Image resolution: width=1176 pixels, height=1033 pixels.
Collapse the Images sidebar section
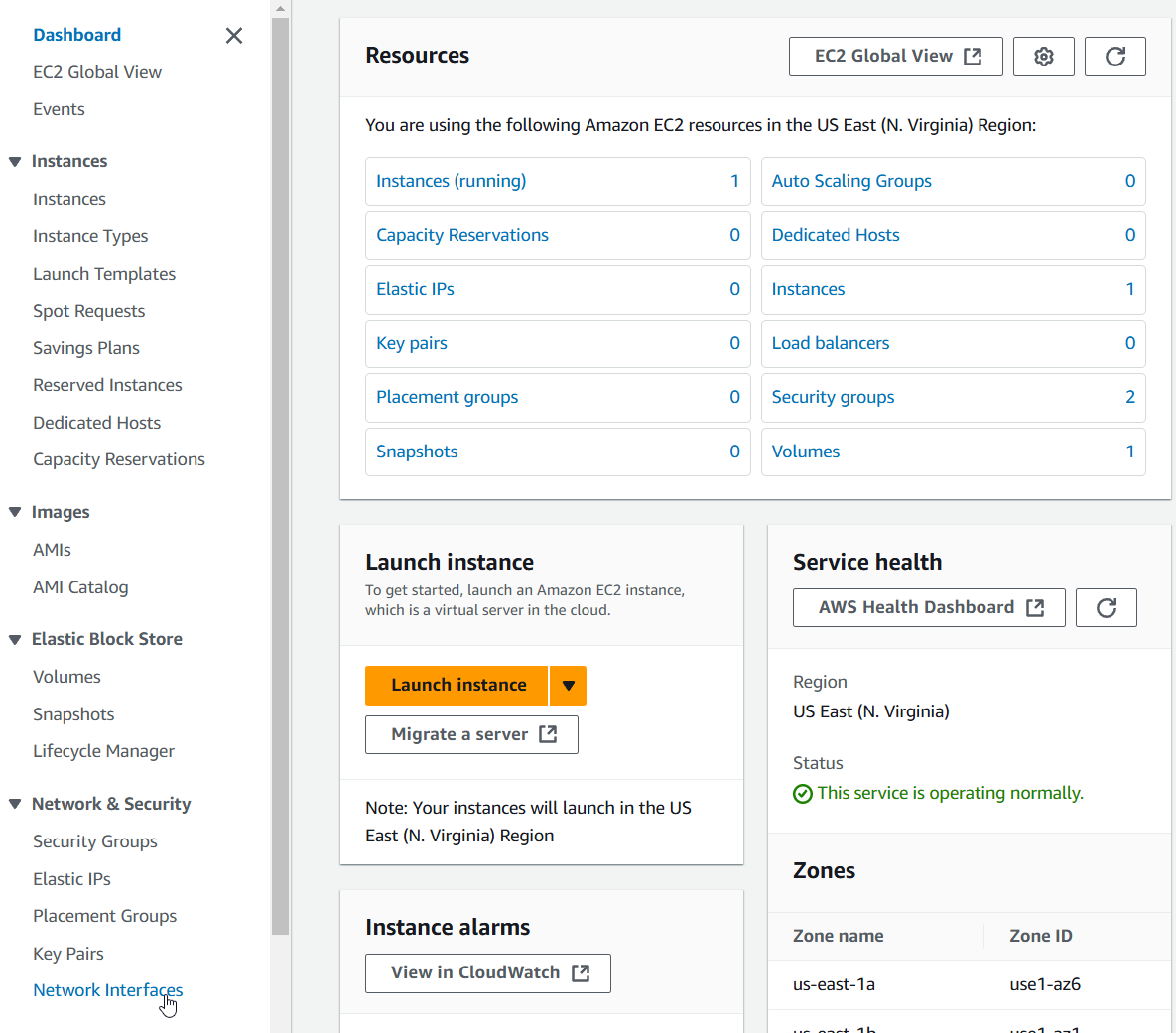(15, 512)
